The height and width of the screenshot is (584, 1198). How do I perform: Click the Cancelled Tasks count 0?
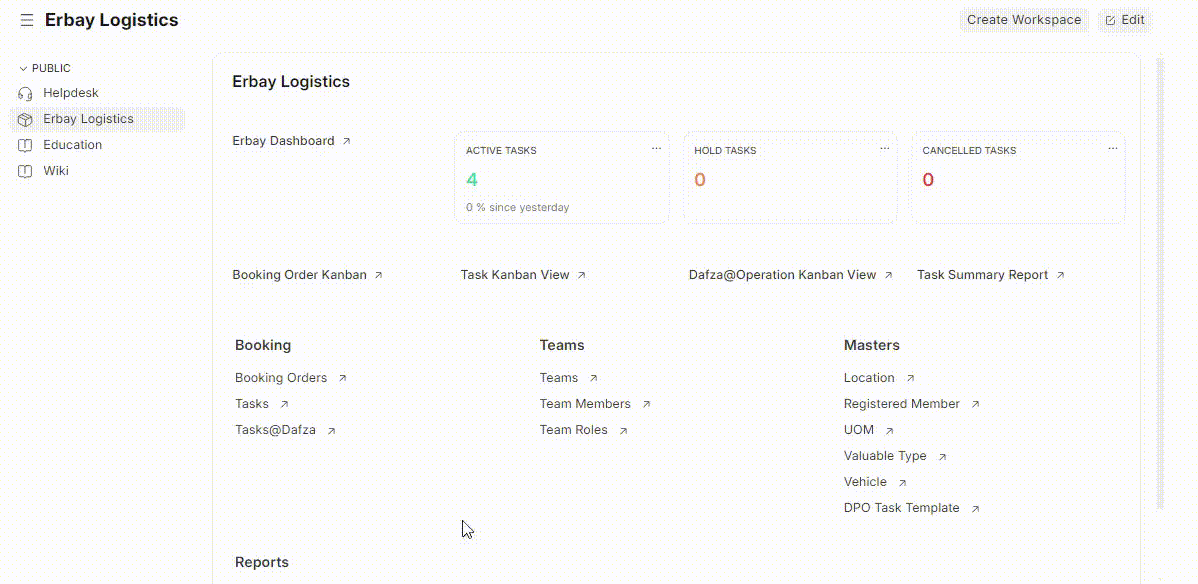[x=928, y=180]
